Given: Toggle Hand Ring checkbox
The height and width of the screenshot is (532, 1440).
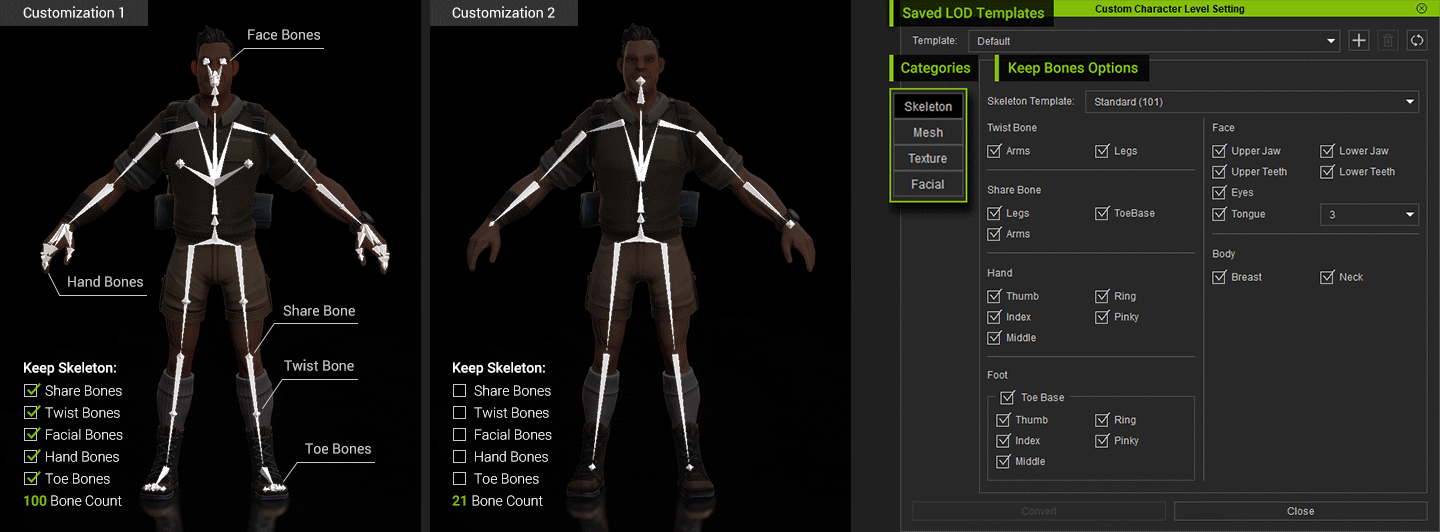Looking at the screenshot, I should (1102, 296).
